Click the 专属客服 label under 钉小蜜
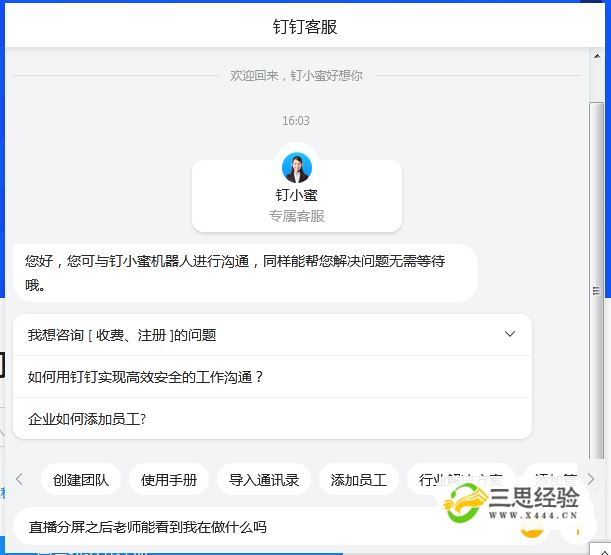Screen dimensions: 611x555 297,216
